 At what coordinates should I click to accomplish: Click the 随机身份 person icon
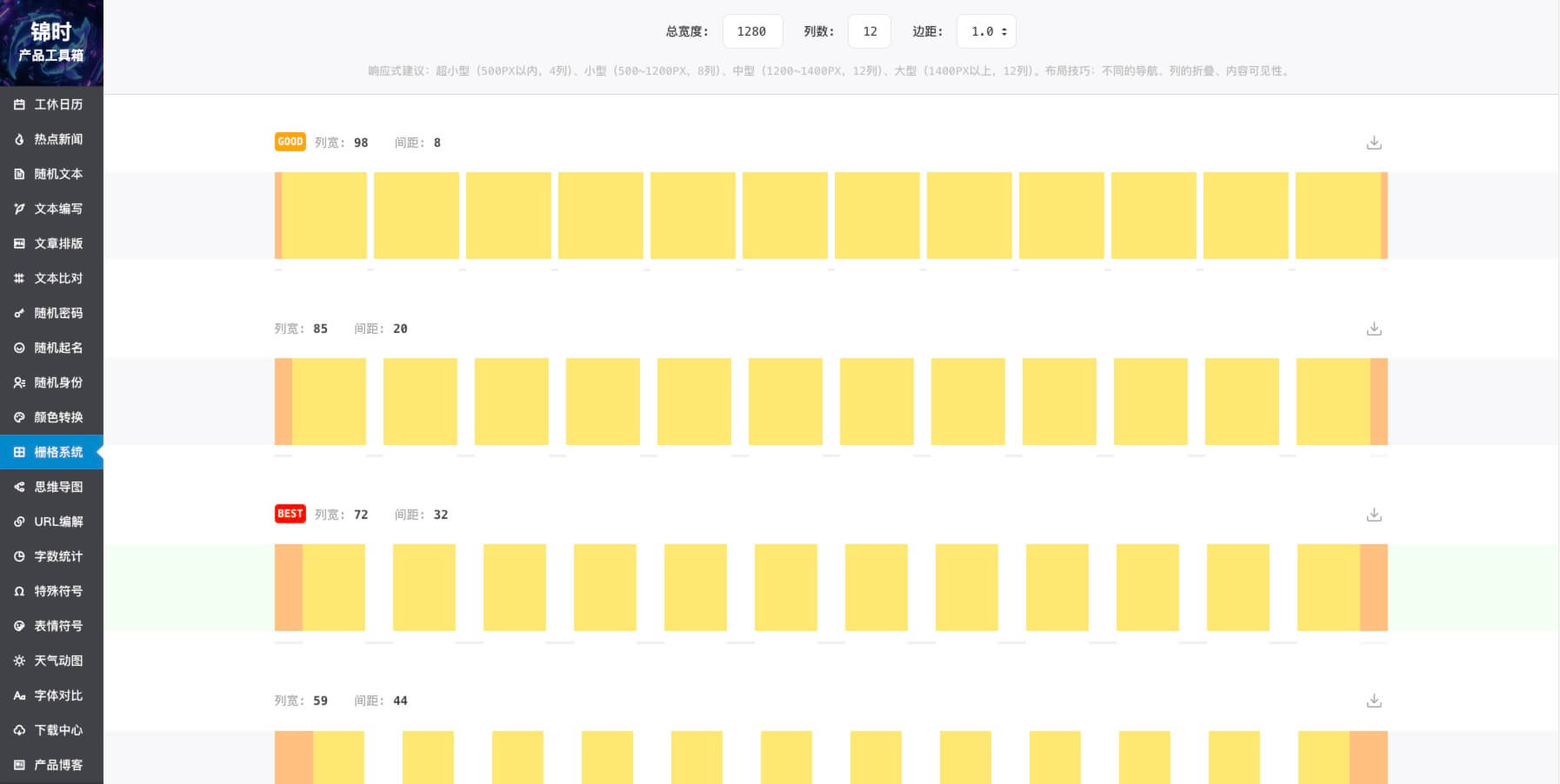tap(19, 382)
